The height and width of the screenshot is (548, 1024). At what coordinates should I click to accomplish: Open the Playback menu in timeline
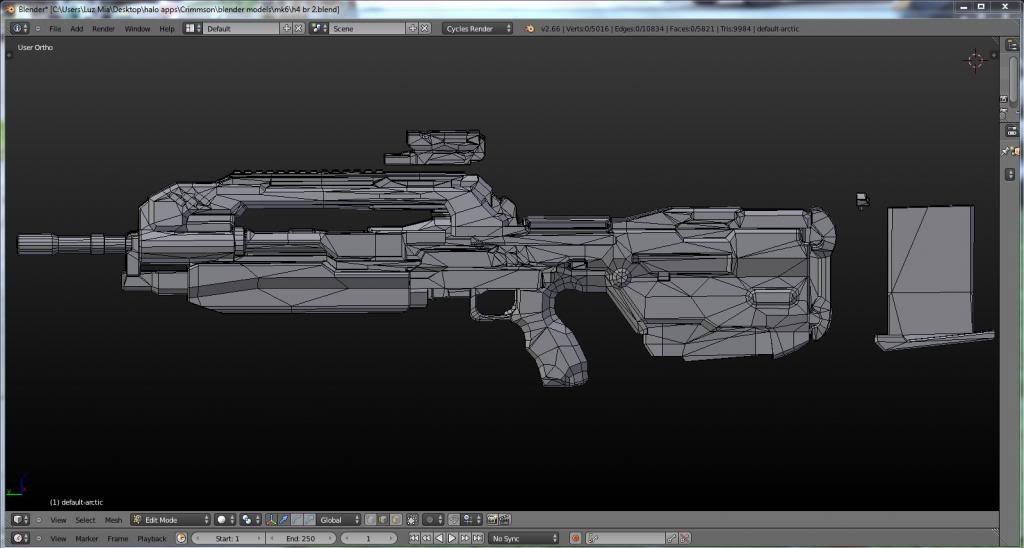152,539
